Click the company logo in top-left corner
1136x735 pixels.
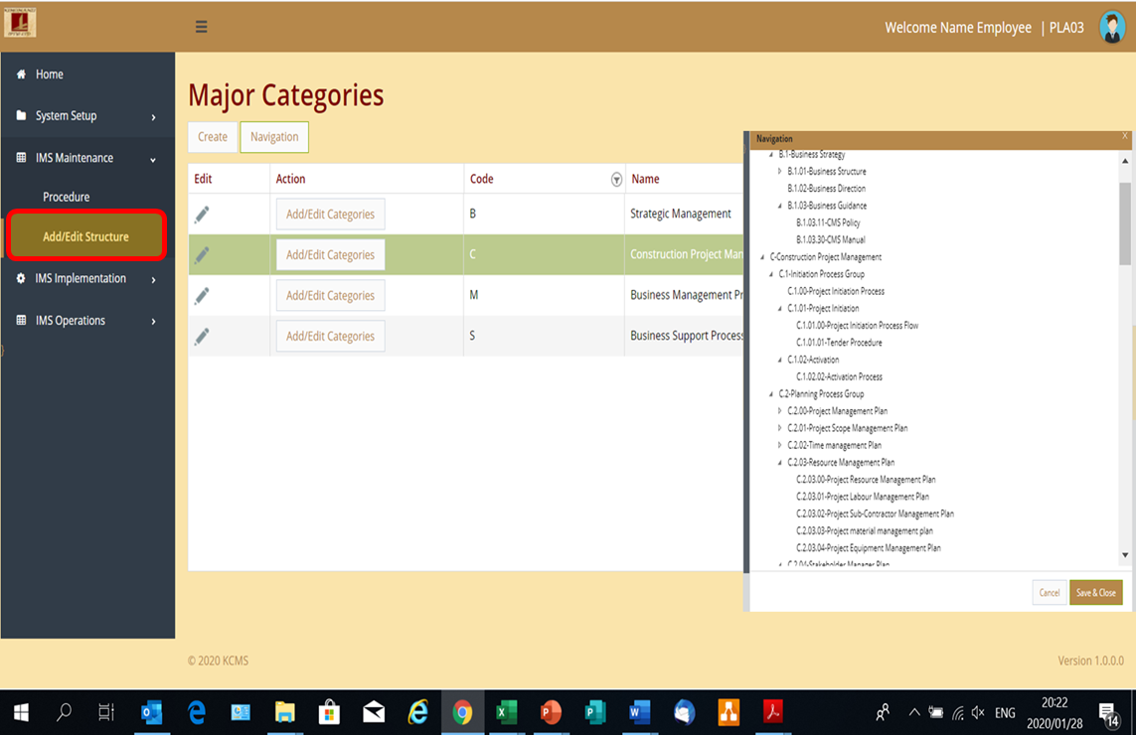point(20,22)
